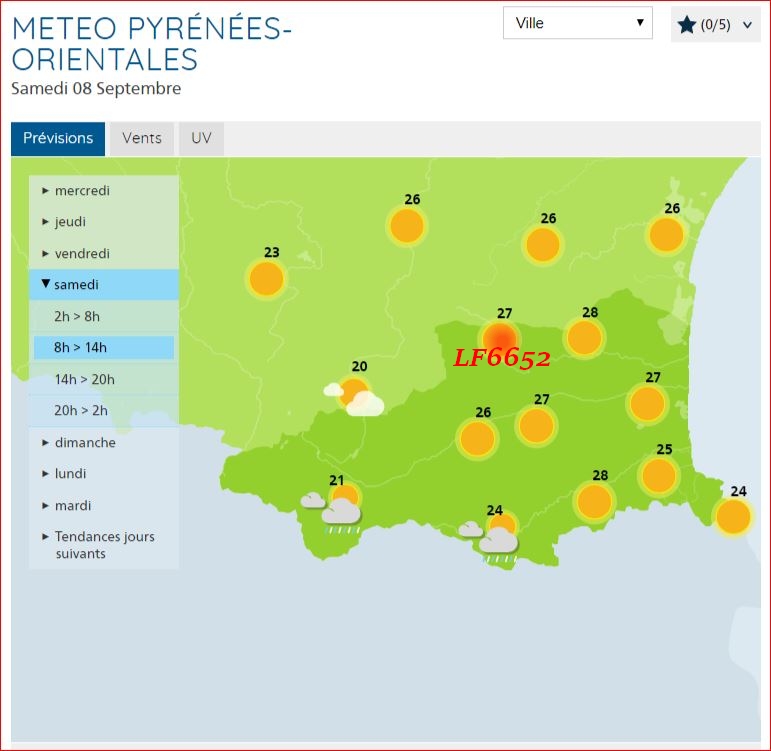Open Tendances jours suivants
The height and width of the screenshot is (751, 771).
click(104, 545)
